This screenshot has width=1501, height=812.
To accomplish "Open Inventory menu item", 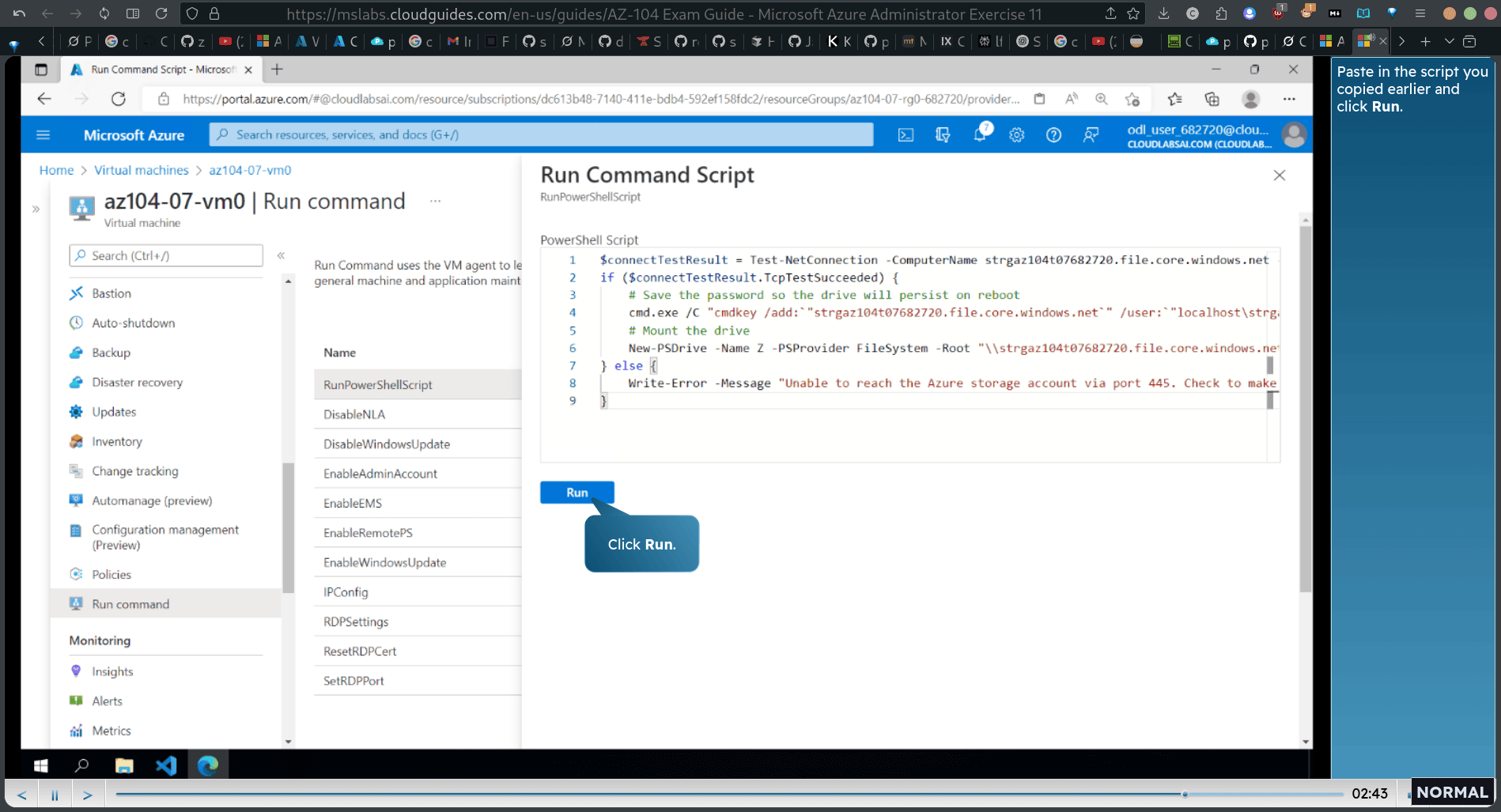I will pyautogui.click(x=117, y=441).
